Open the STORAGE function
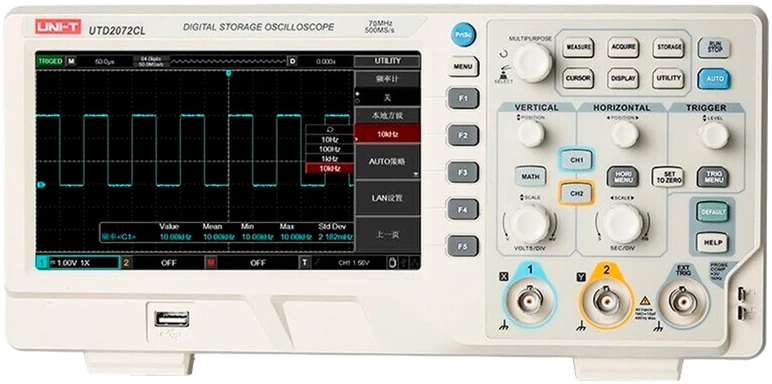Image resolution: width=772 pixels, height=384 pixels. (x=668, y=47)
